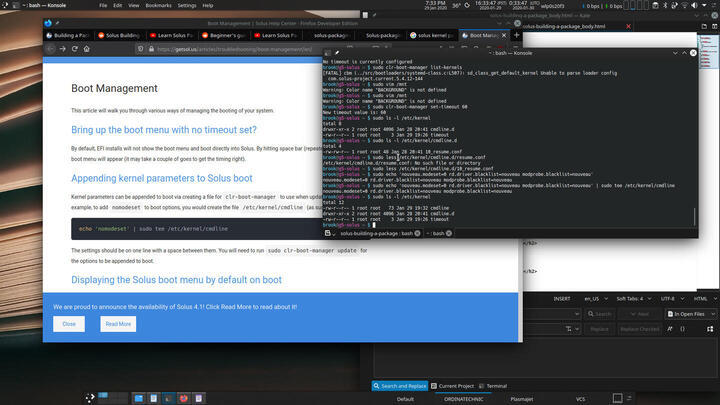The height and width of the screenshot is (405, 720).
Task: Switch to the Building a Package tab
Action: [68, 35]
